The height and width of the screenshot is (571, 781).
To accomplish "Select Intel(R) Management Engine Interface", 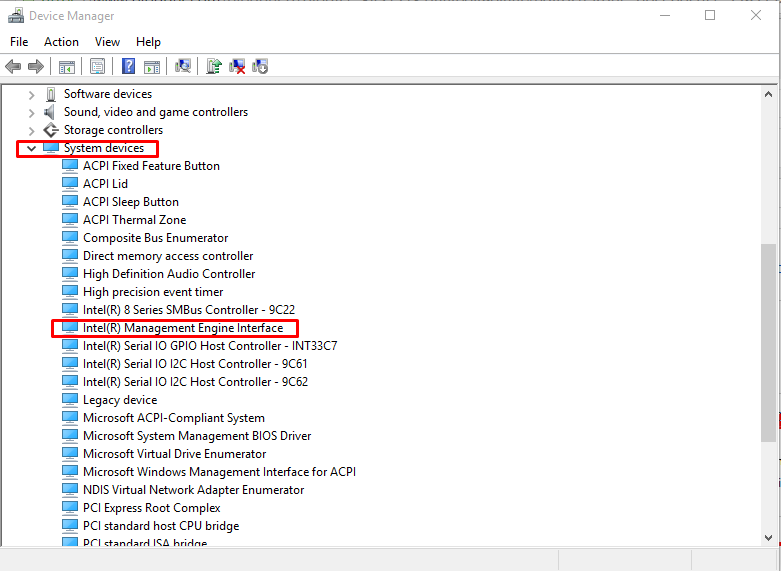I will pyautogui.click(x=183, y=328).
